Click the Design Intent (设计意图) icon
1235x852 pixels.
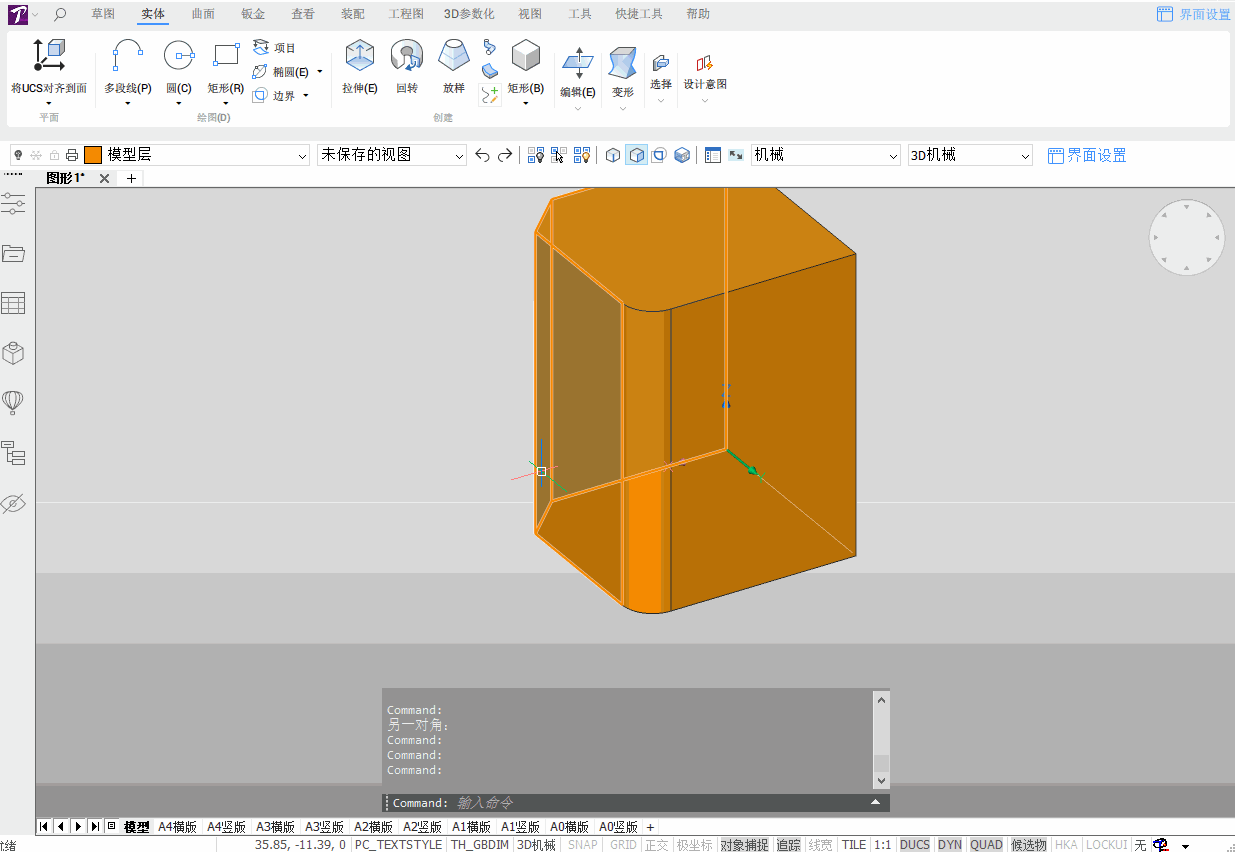click(x=705, y=63)
